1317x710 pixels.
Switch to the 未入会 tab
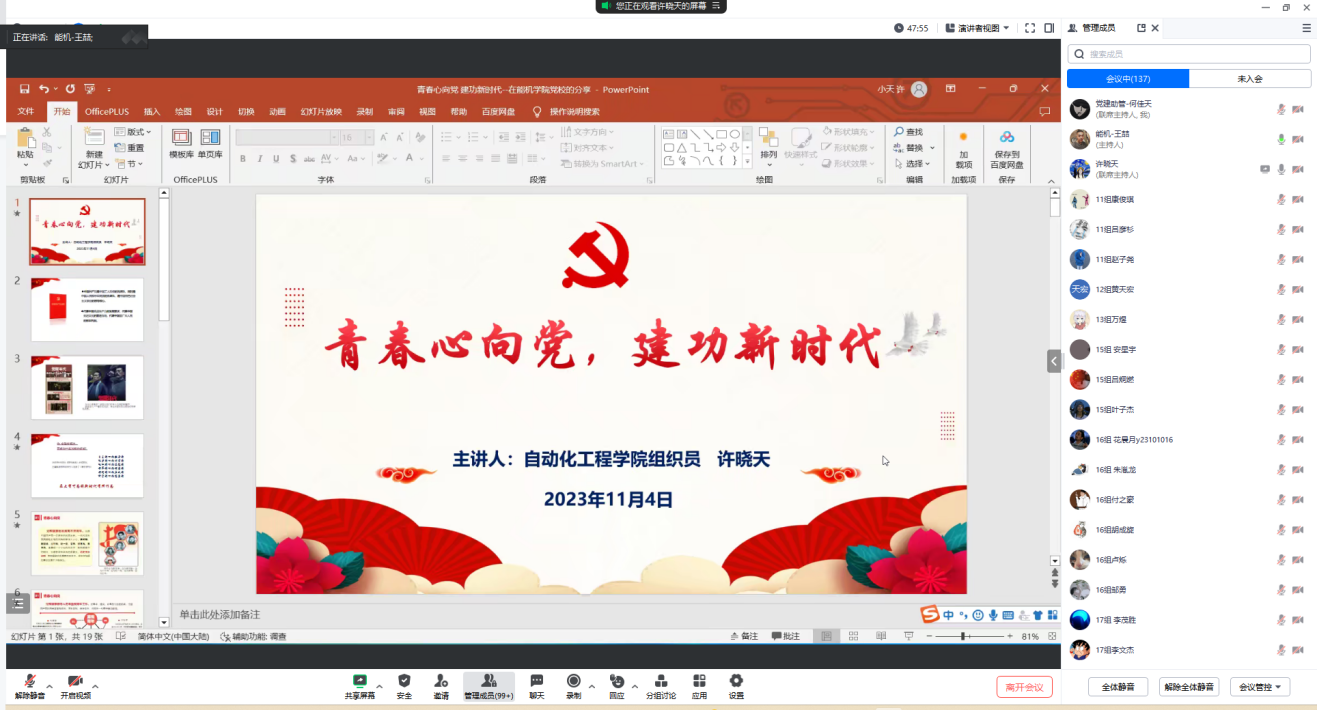coord(1250,79)
